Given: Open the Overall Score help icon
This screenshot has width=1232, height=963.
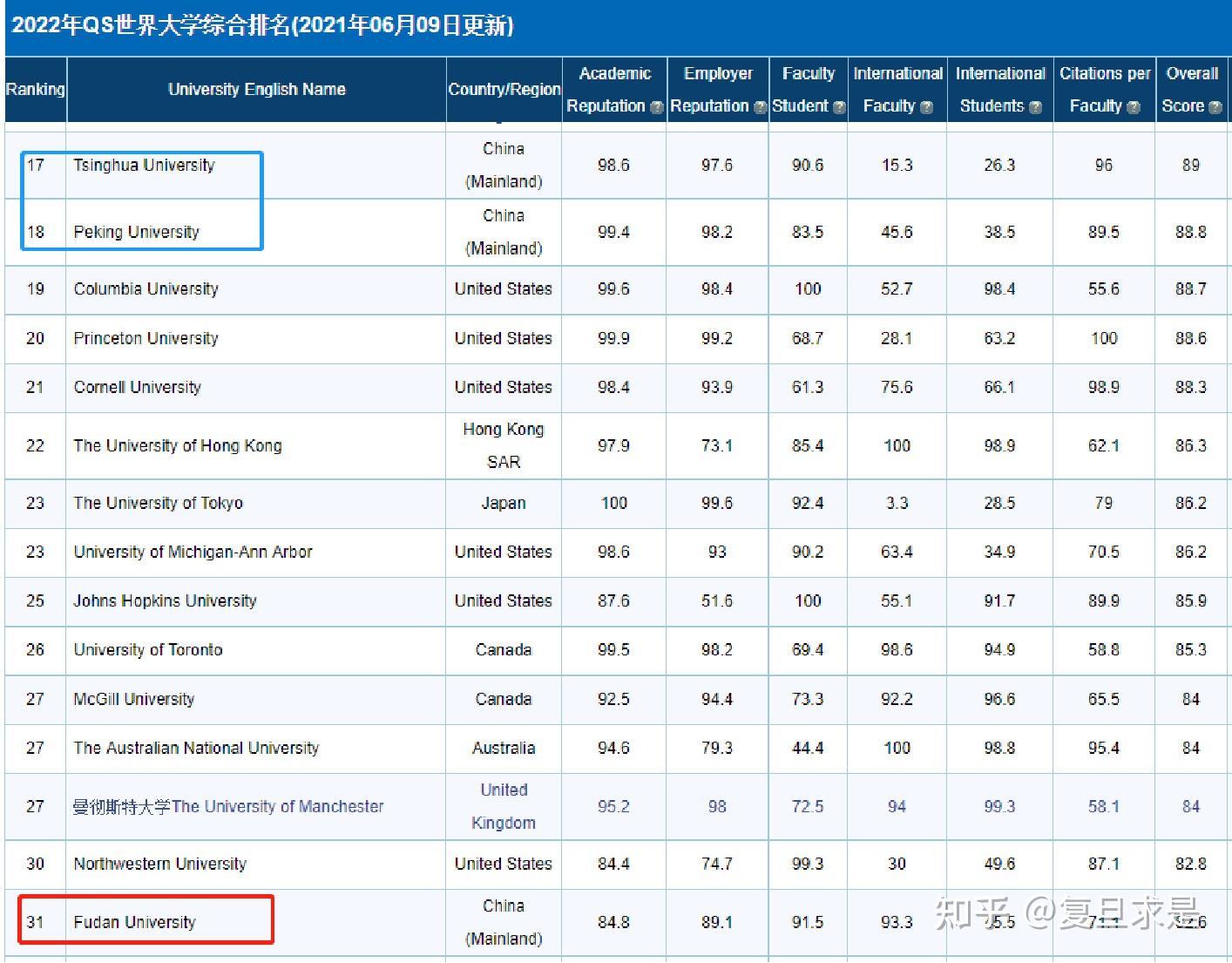Looking at the screenshot, I should pyautogui.click(x=1215, y=107).
